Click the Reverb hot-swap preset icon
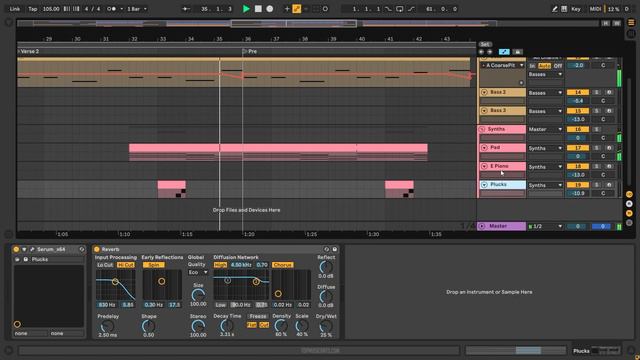This screenshot has height=360, width=640. tap(326, 249)
